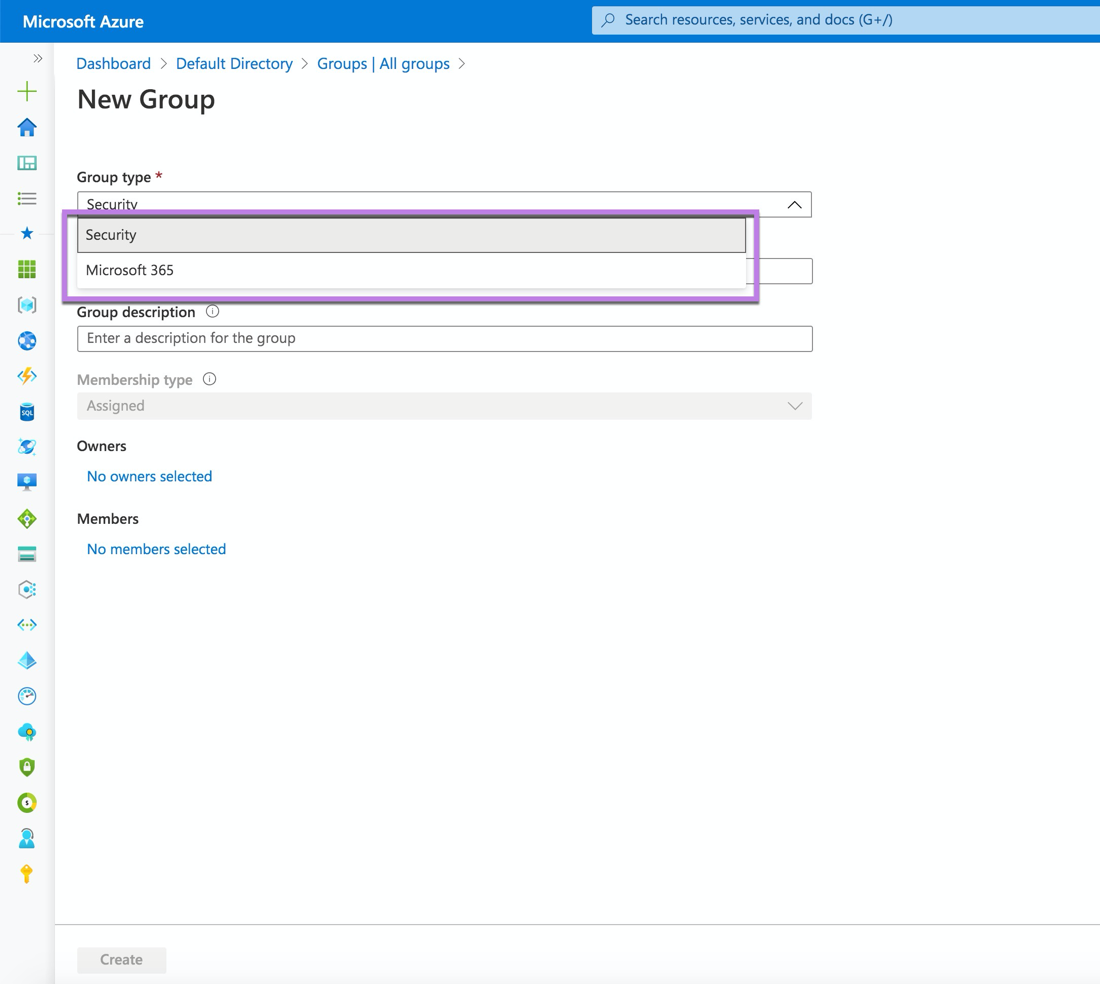Open Function App lightning bolt icon
Image resolution: width=1100 pixels, height=984 pixels.
coord(27,376)
